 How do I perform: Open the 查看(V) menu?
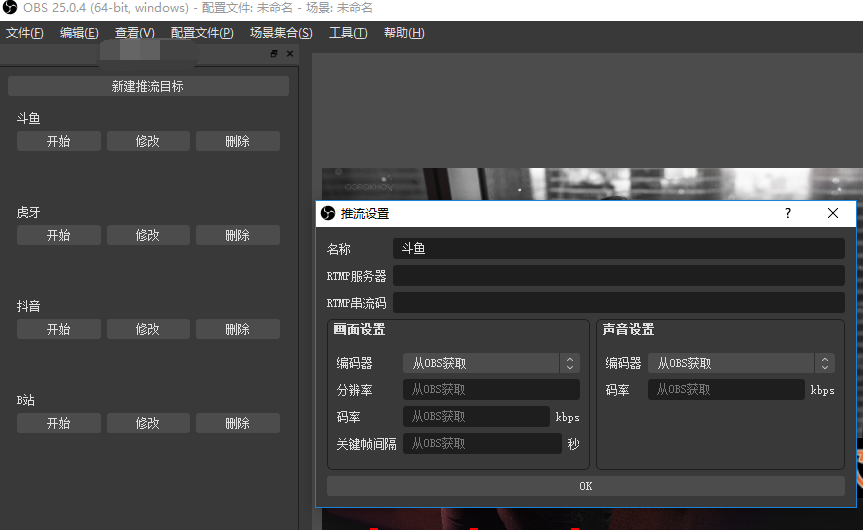coord(134,33)
